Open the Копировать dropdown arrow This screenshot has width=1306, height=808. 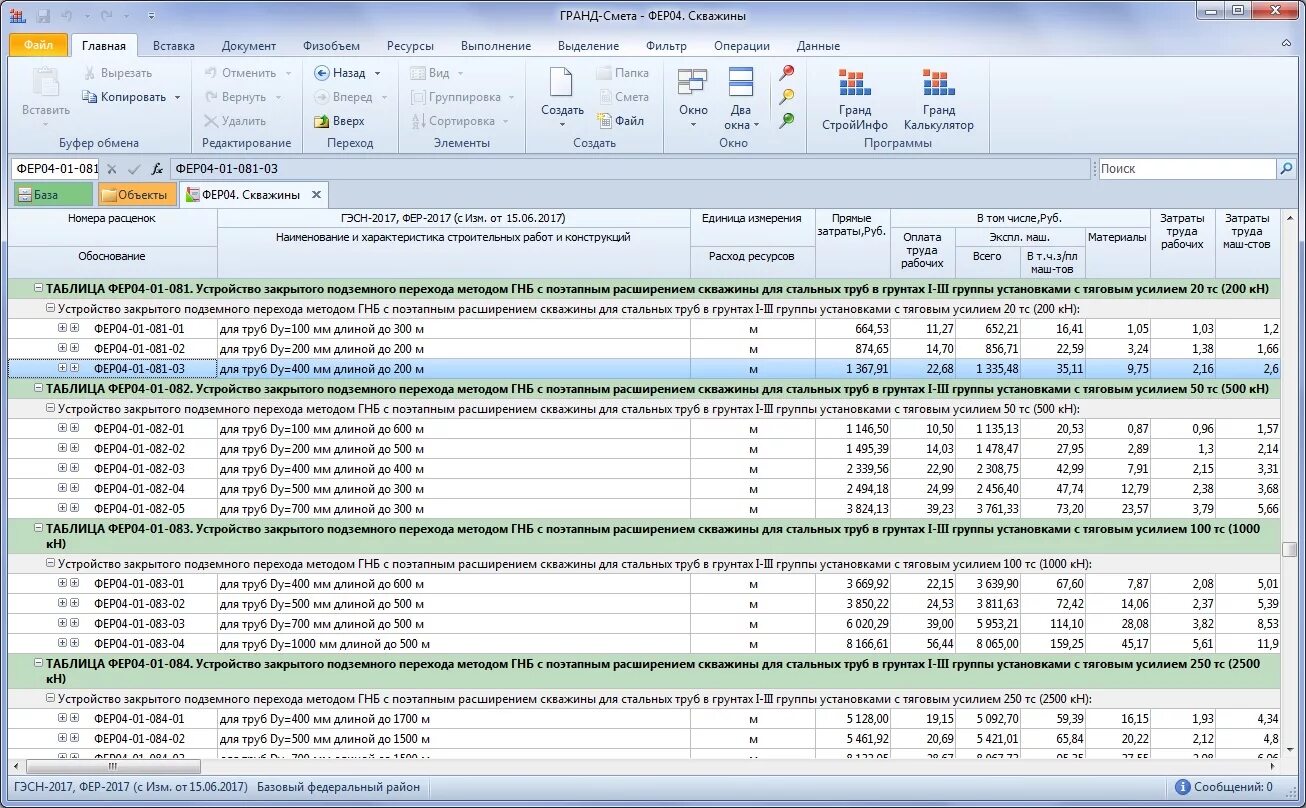[177, 98]
